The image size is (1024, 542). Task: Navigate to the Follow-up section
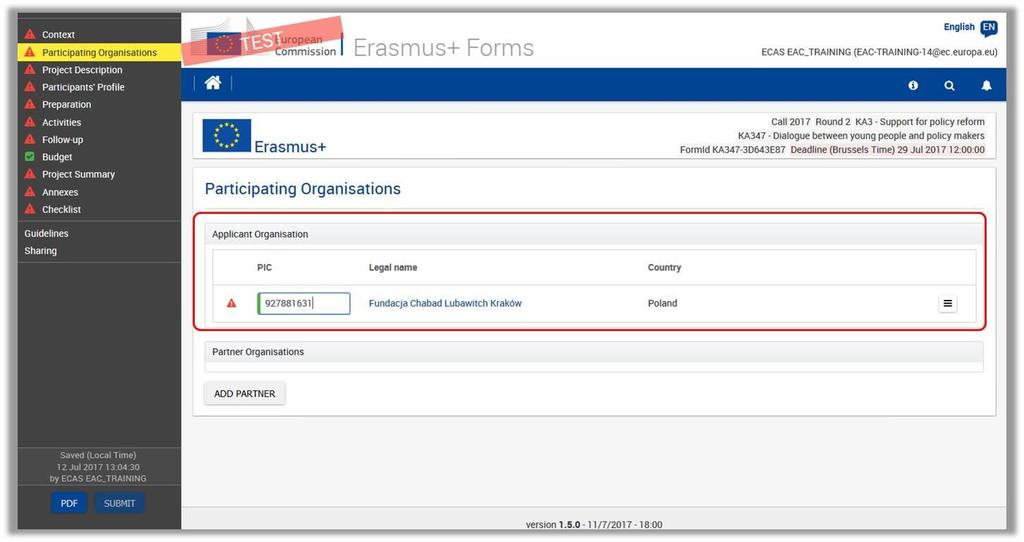point(63,140)
